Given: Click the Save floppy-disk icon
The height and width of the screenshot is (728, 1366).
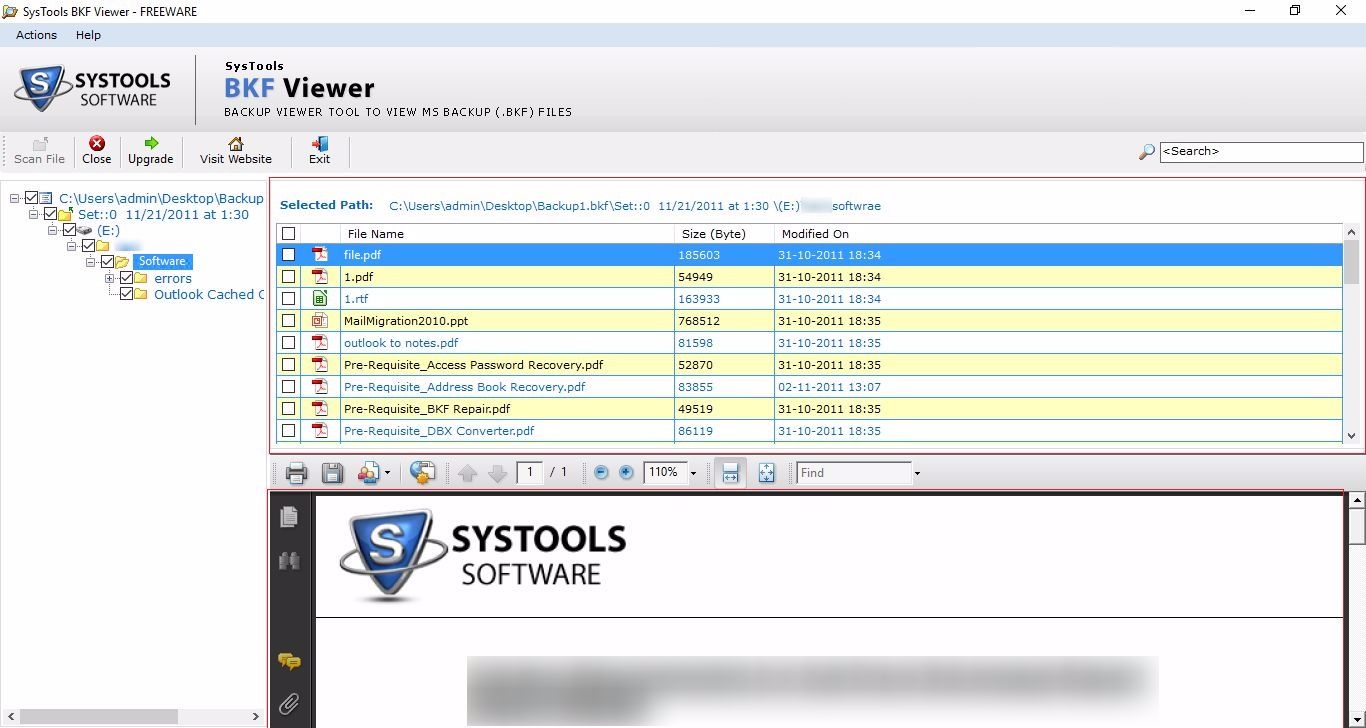Looking at the screenshot, I should click(x=332, y=473).
